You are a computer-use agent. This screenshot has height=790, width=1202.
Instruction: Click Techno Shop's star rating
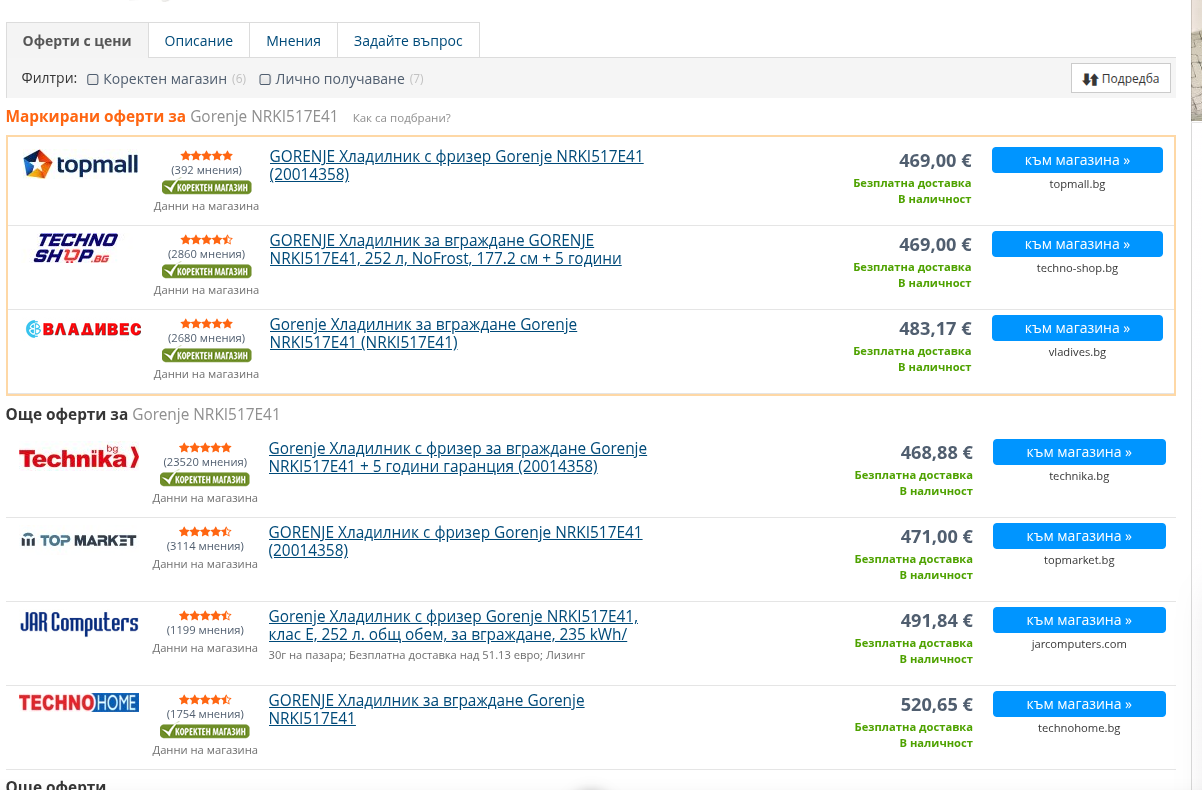(206, 240)
